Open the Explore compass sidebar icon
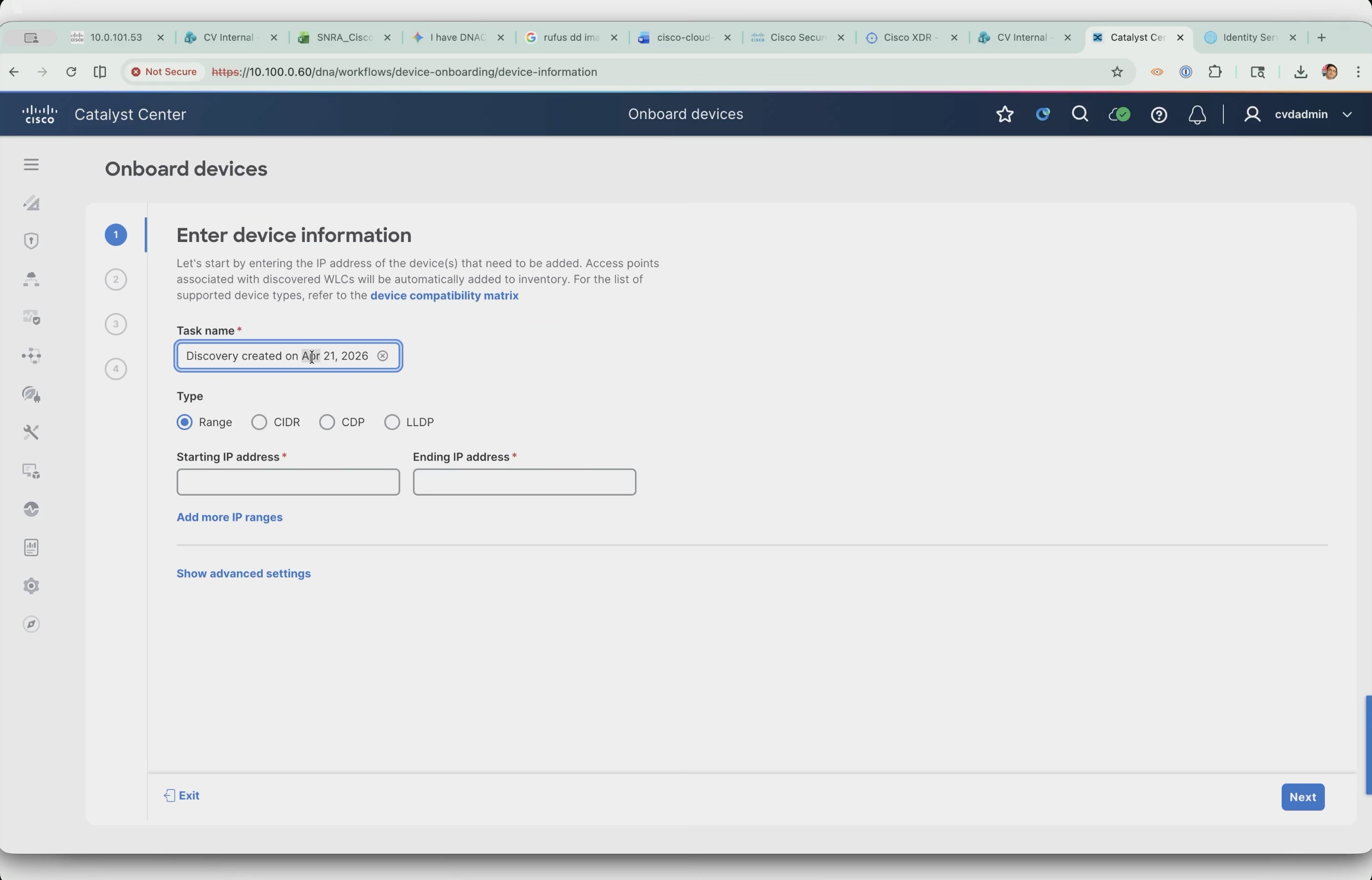This screenshot has height=880, width=1372. 32,624
